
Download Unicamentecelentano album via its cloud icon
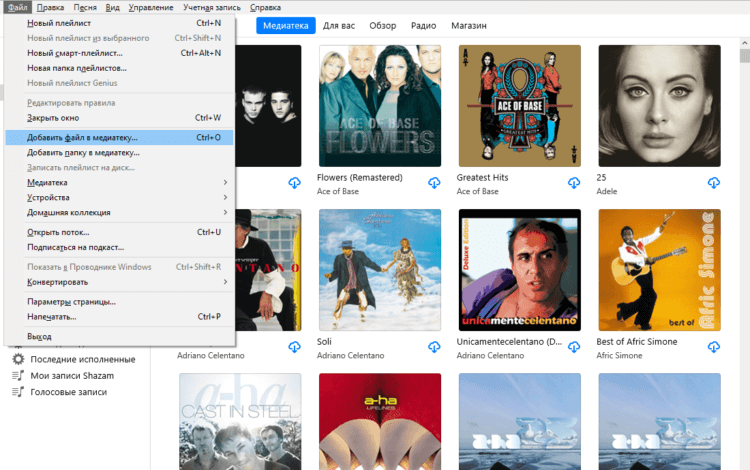coord(574,347)
